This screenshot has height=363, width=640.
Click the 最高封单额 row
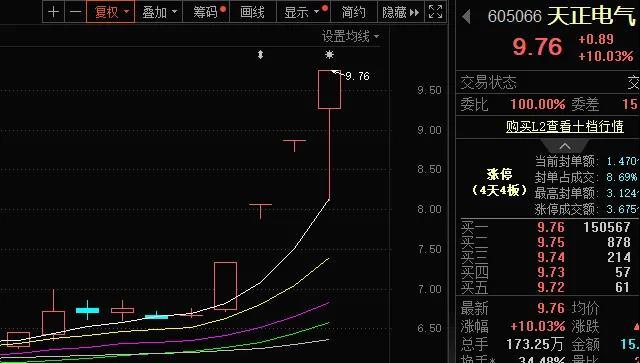pyautogui.click(x=586, y=193)
